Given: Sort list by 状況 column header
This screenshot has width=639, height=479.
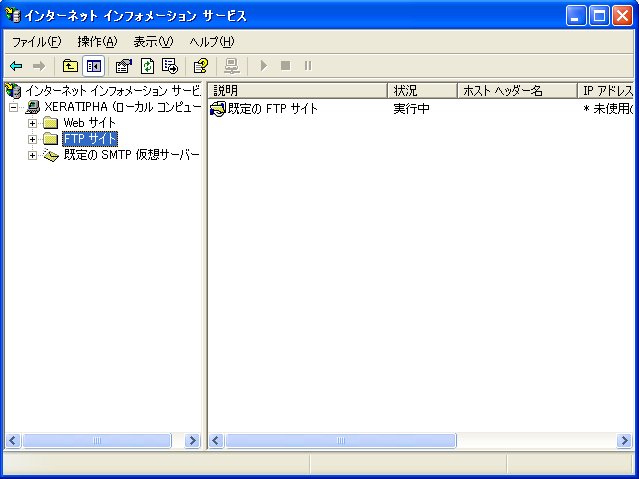Looking at the screenshot, I should pos(420,91).
